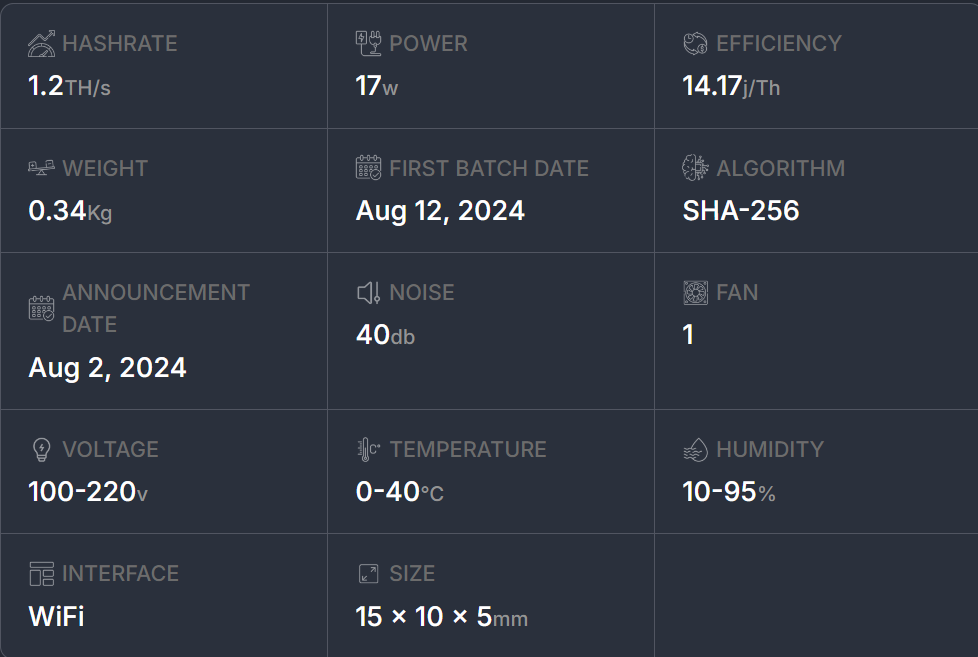Image resolution: width=978 pixels, height=657 pixels.
Task: Click the WiFi interface value
Action: (x=56, y=616)
